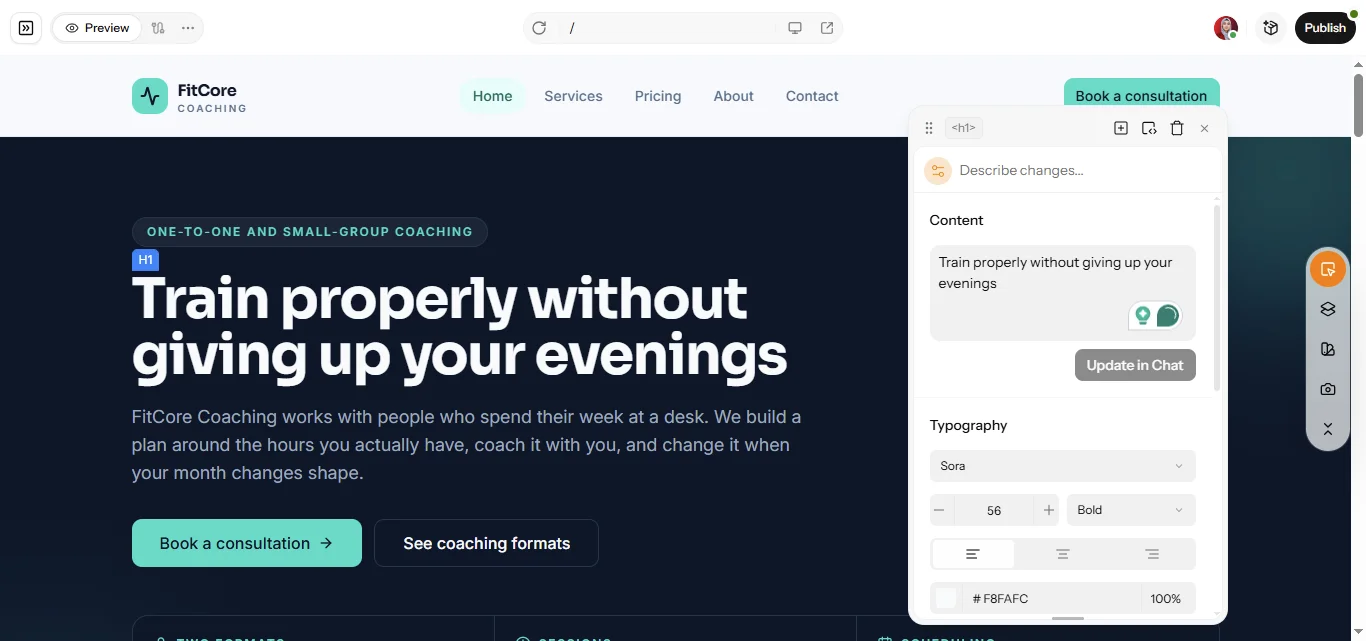Click the view code icon in panel header
This screenshot has width=1366, height=641.
tap(1149, 128)
